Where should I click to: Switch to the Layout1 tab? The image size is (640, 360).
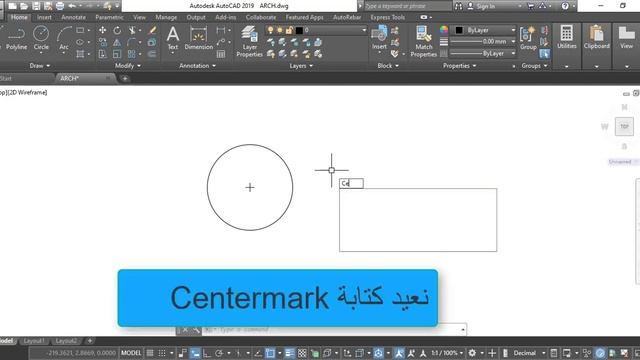(34, 341)
